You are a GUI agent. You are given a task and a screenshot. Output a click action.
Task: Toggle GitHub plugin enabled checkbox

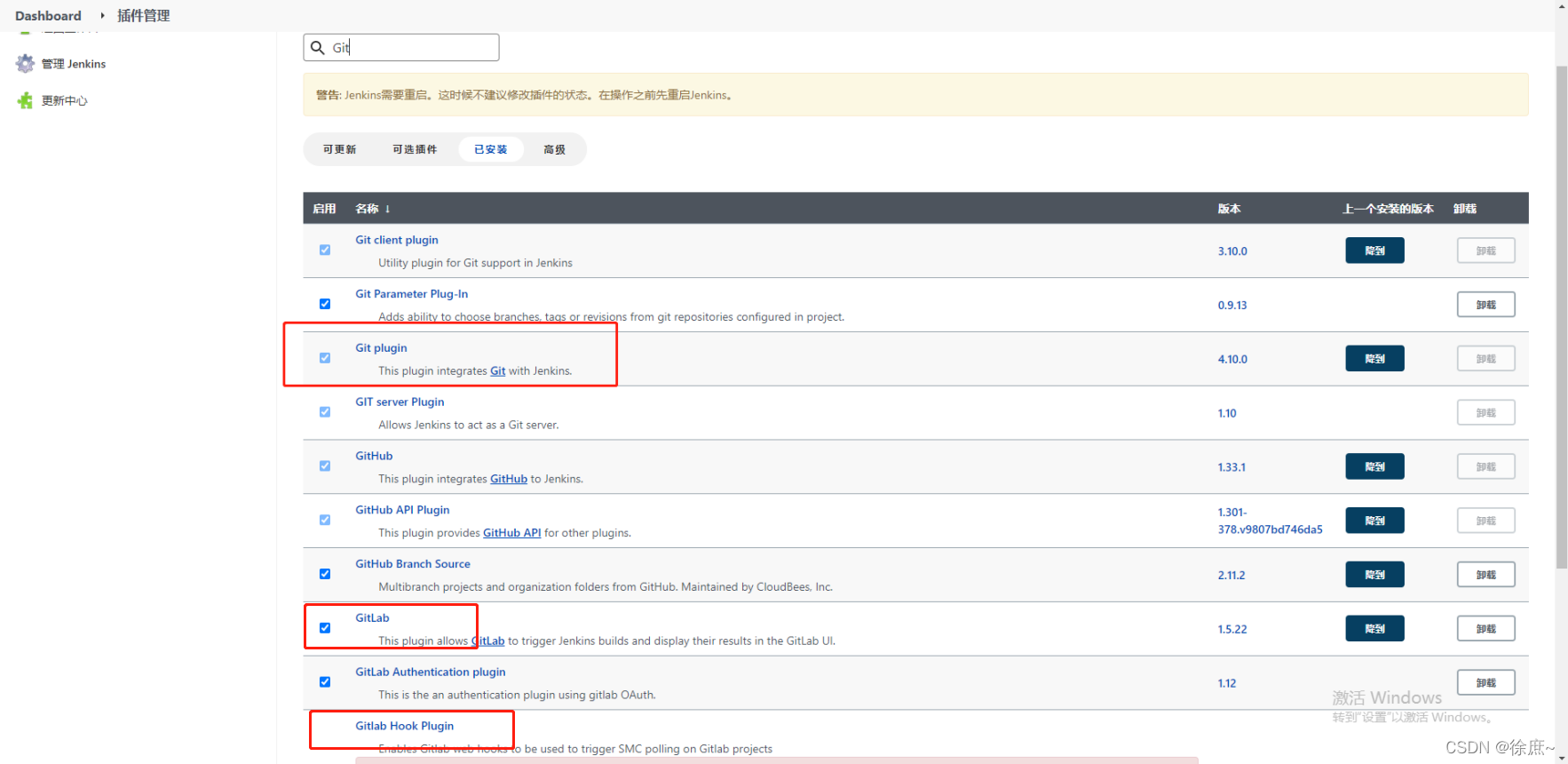[x=325, y=466]
